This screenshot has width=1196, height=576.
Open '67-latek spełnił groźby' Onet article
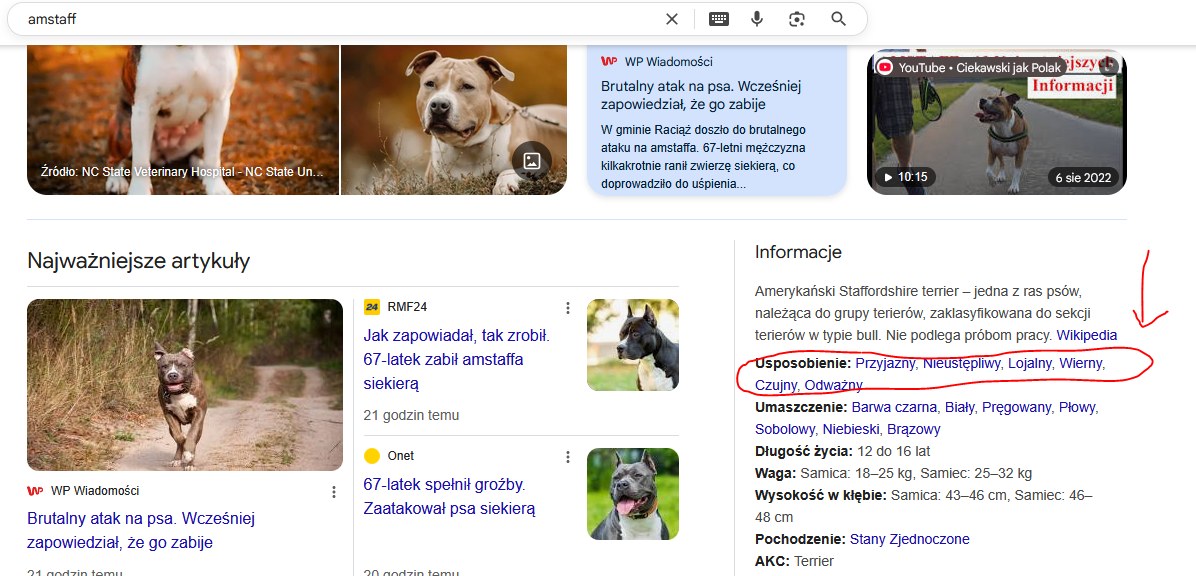coord(449,497)
